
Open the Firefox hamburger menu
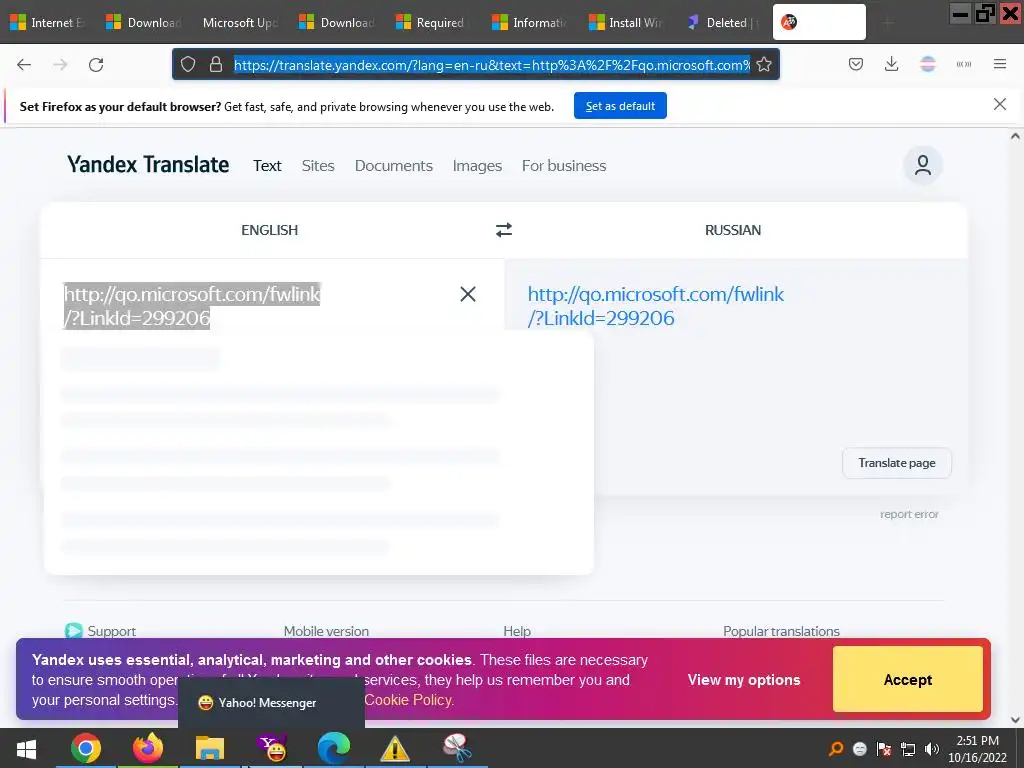[x=1000, y=64]
